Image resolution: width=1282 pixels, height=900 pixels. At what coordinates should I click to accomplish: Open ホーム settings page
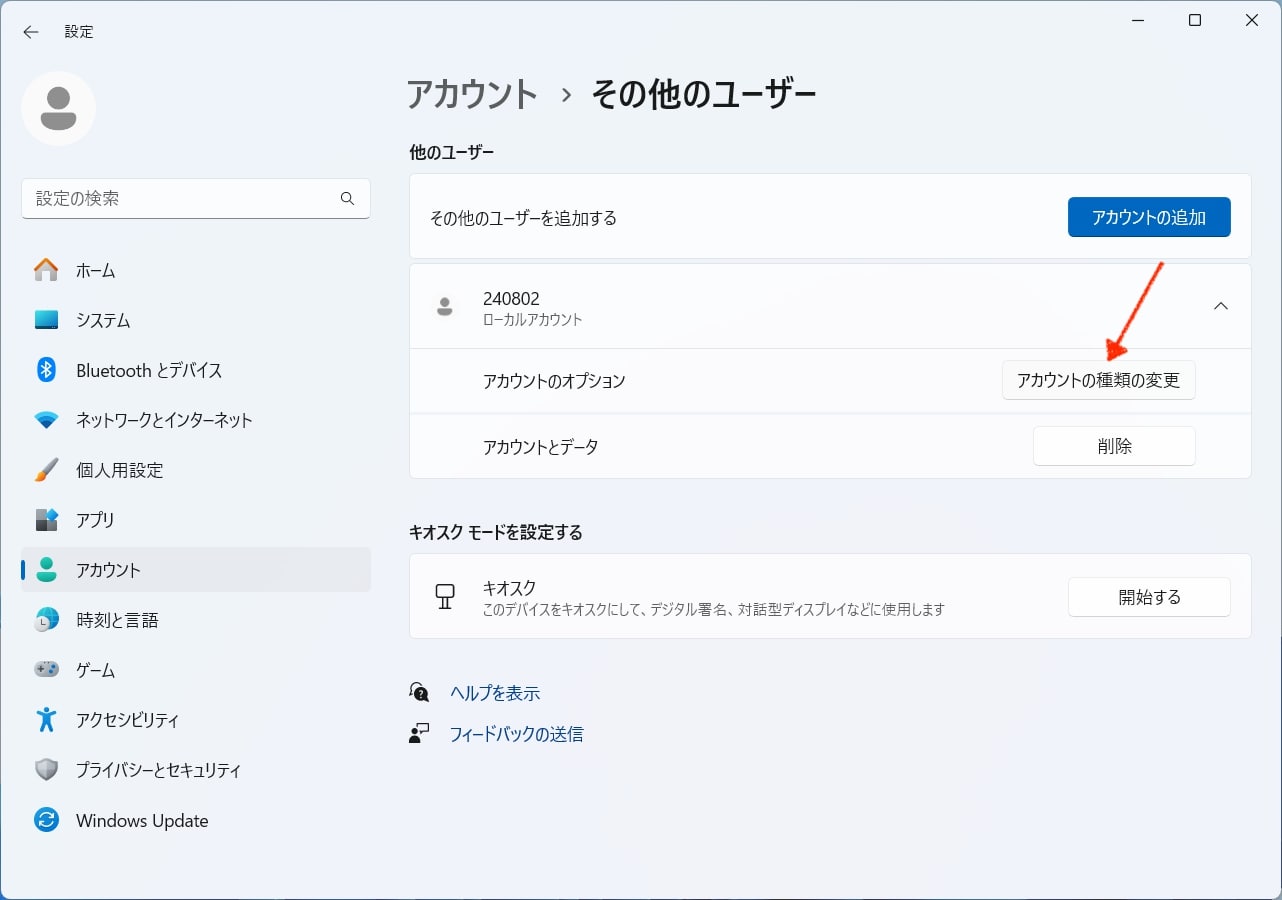click(196, 270)
